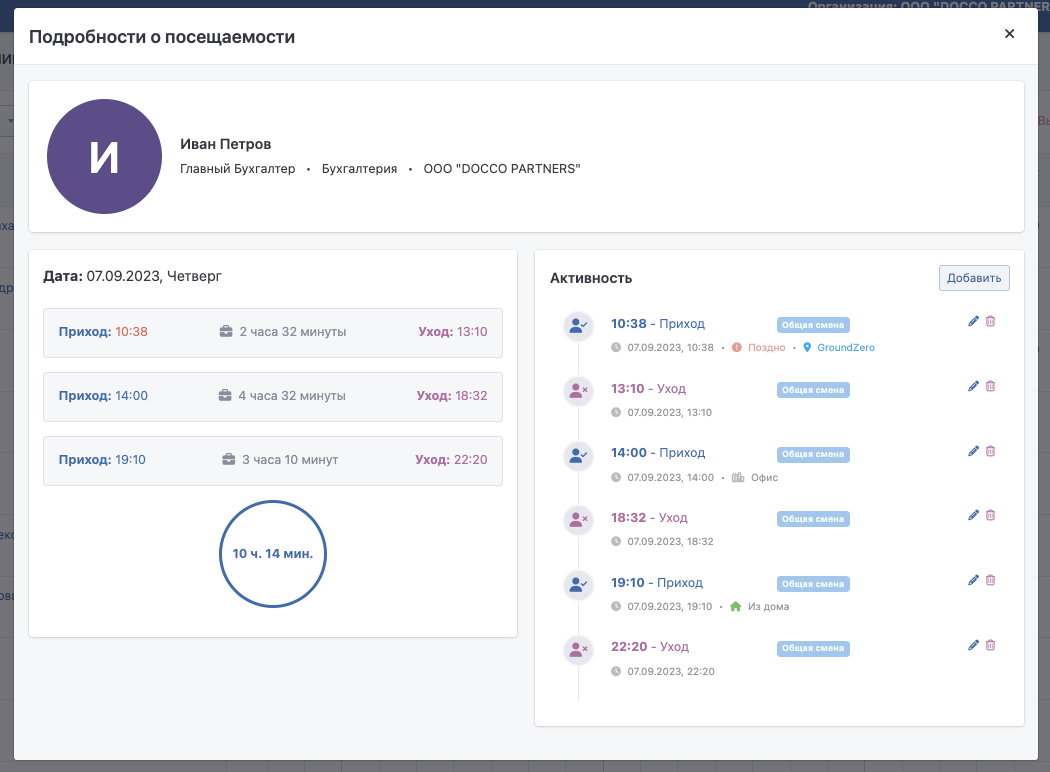Viewport: 1050px width, 772px height.
Task: Click the Из дома location label
Action: pyautogui.click(x=769, y=607)
